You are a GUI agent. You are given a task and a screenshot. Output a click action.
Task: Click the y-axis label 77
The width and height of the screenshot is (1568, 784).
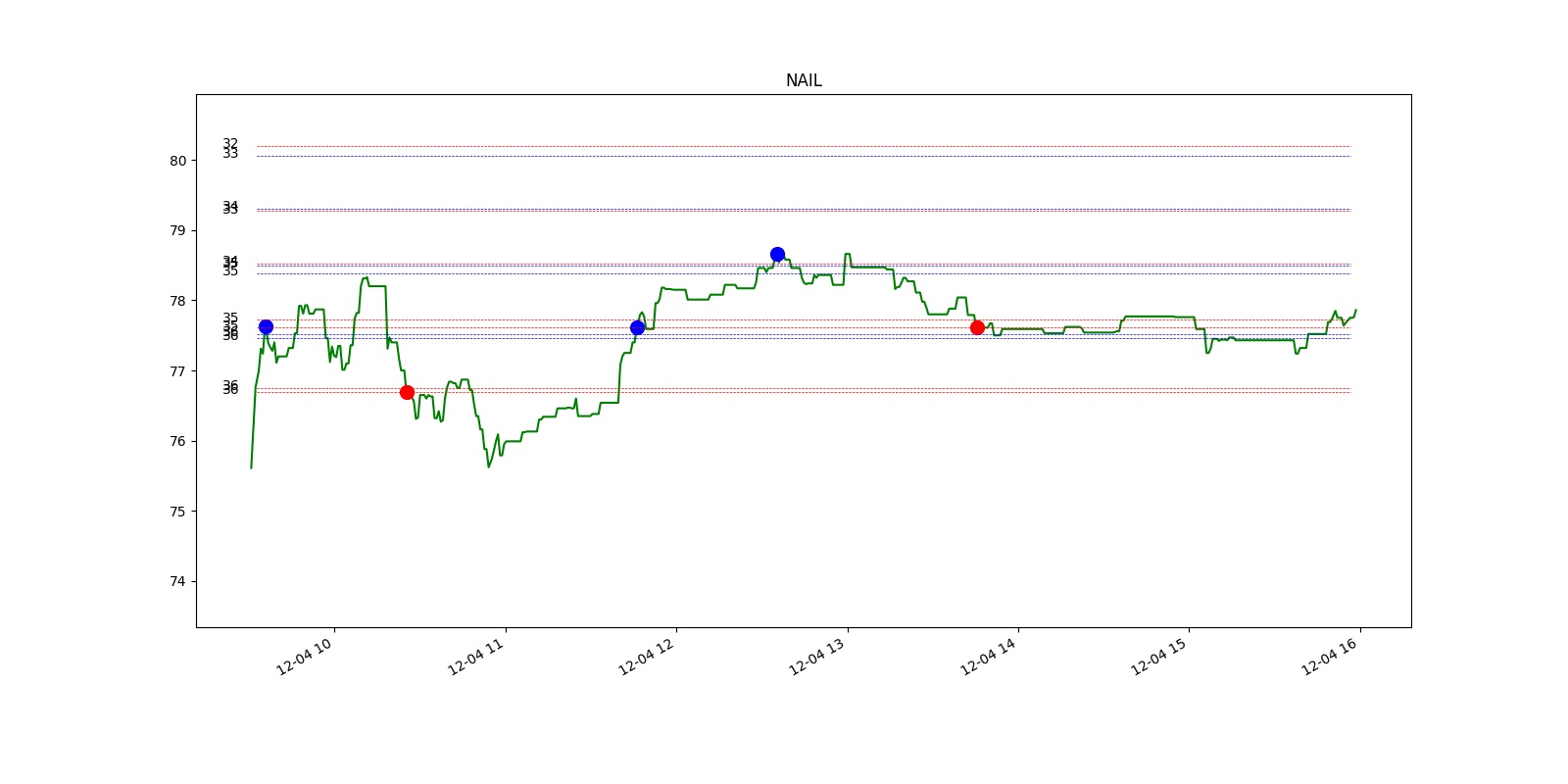tap(177, 371)
